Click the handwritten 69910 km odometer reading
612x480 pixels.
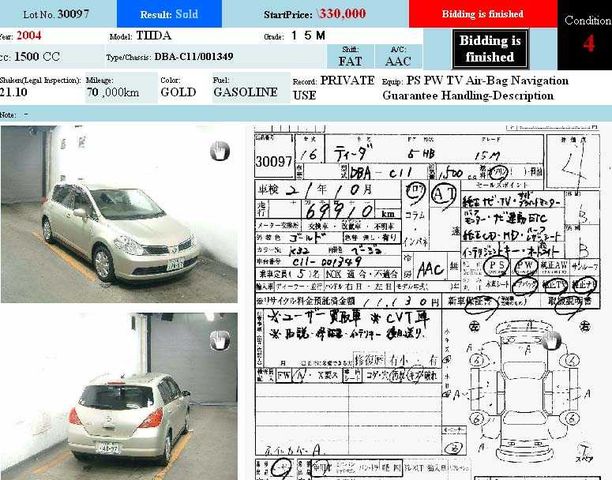point(339,211)
